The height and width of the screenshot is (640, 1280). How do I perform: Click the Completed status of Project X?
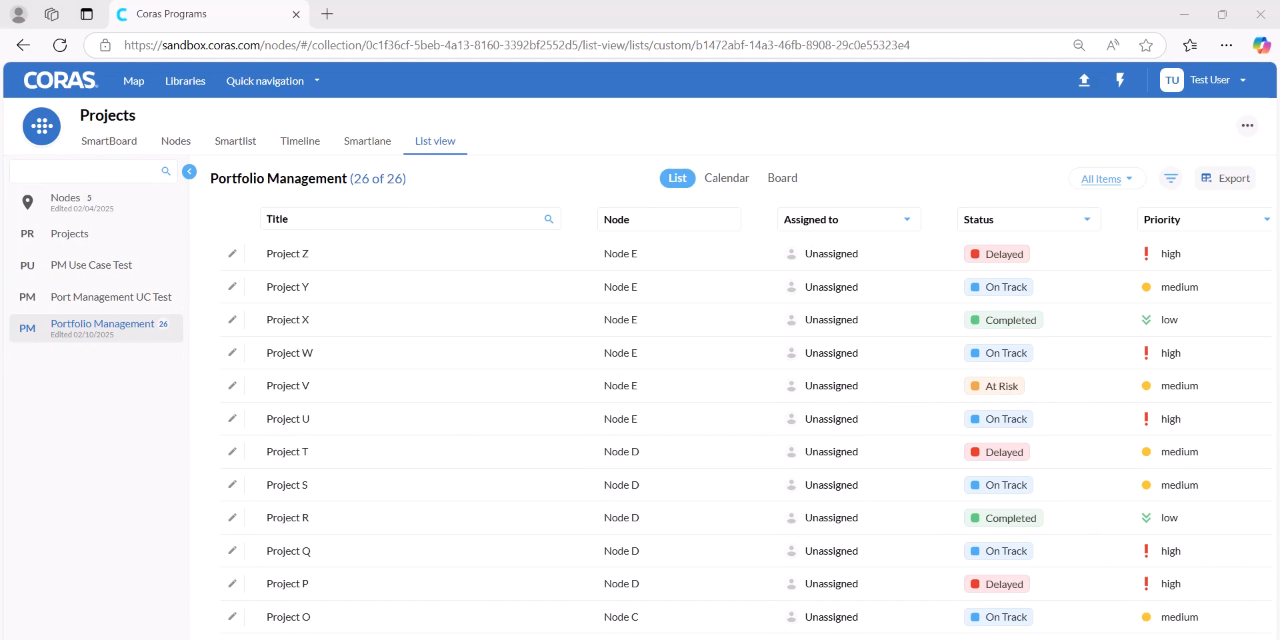[x=1003, y=320]
